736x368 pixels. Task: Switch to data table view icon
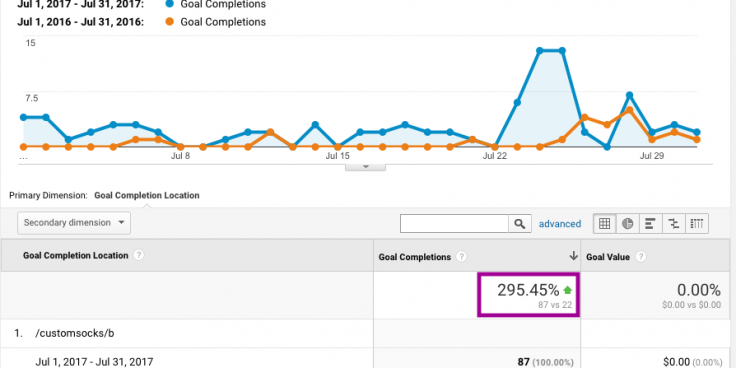coord(605,224)
